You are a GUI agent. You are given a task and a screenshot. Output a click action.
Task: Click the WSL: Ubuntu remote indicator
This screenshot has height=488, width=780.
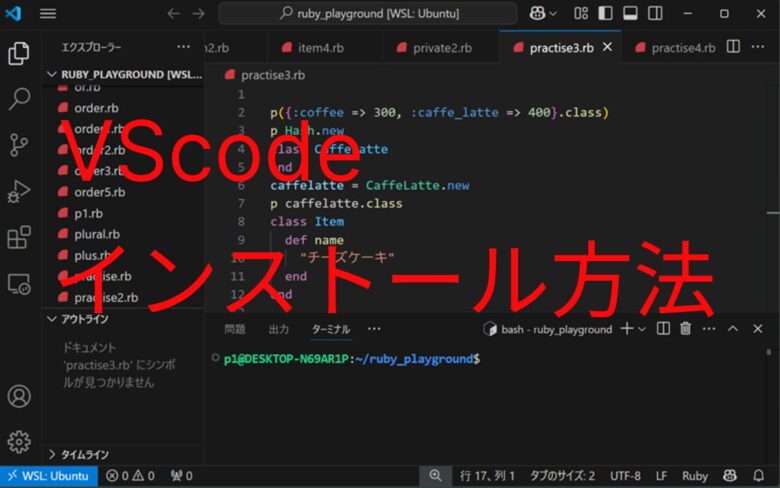coord(49,476)
